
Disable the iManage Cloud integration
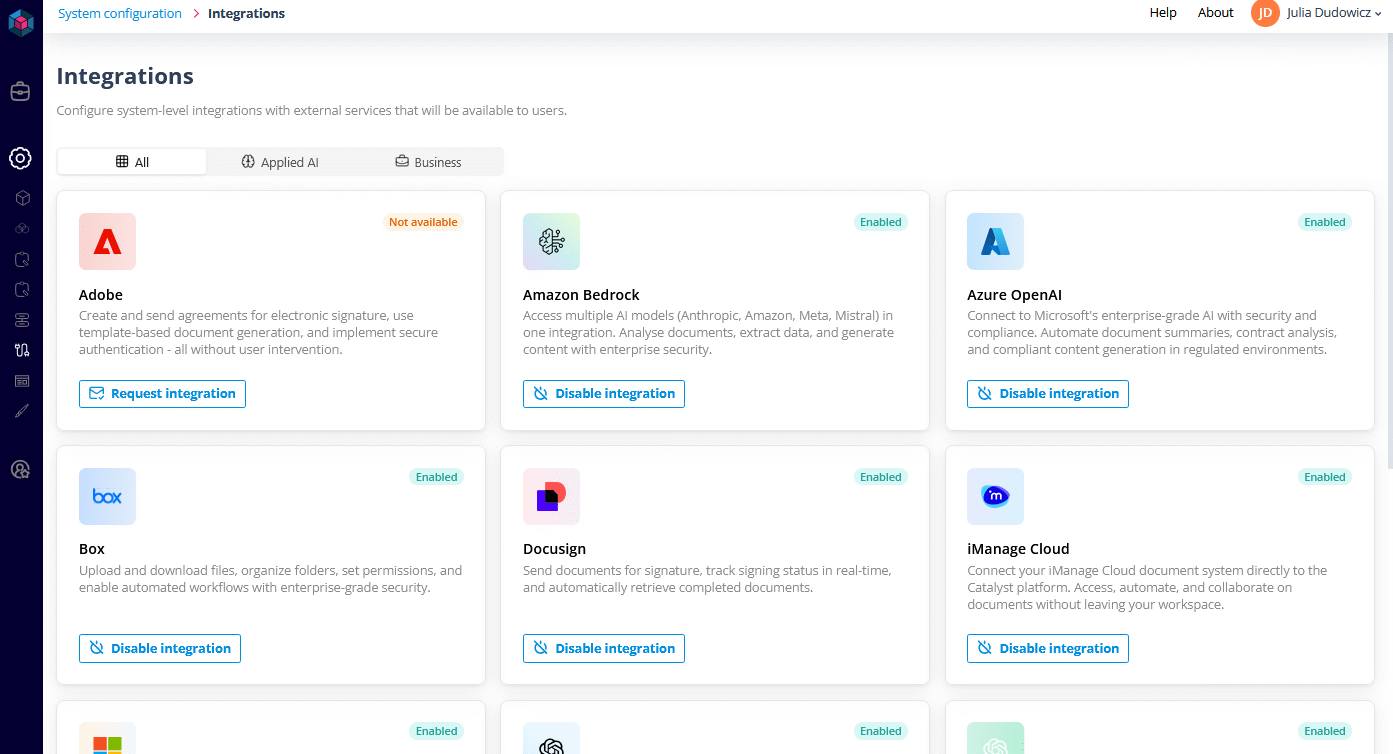coord(1048,648)
